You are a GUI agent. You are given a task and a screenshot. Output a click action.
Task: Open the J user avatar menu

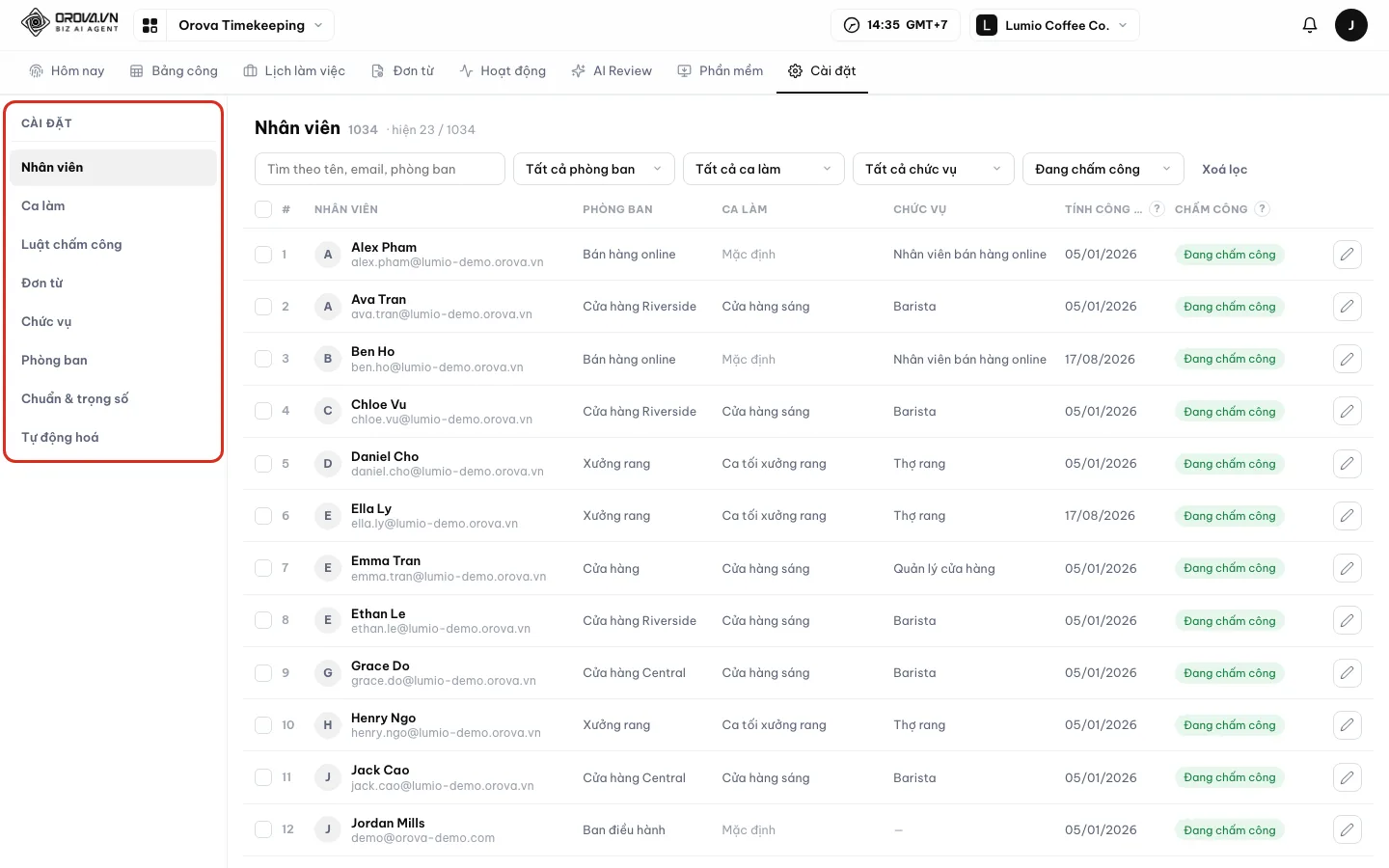pyautogui.click(x=1350, y=25)
